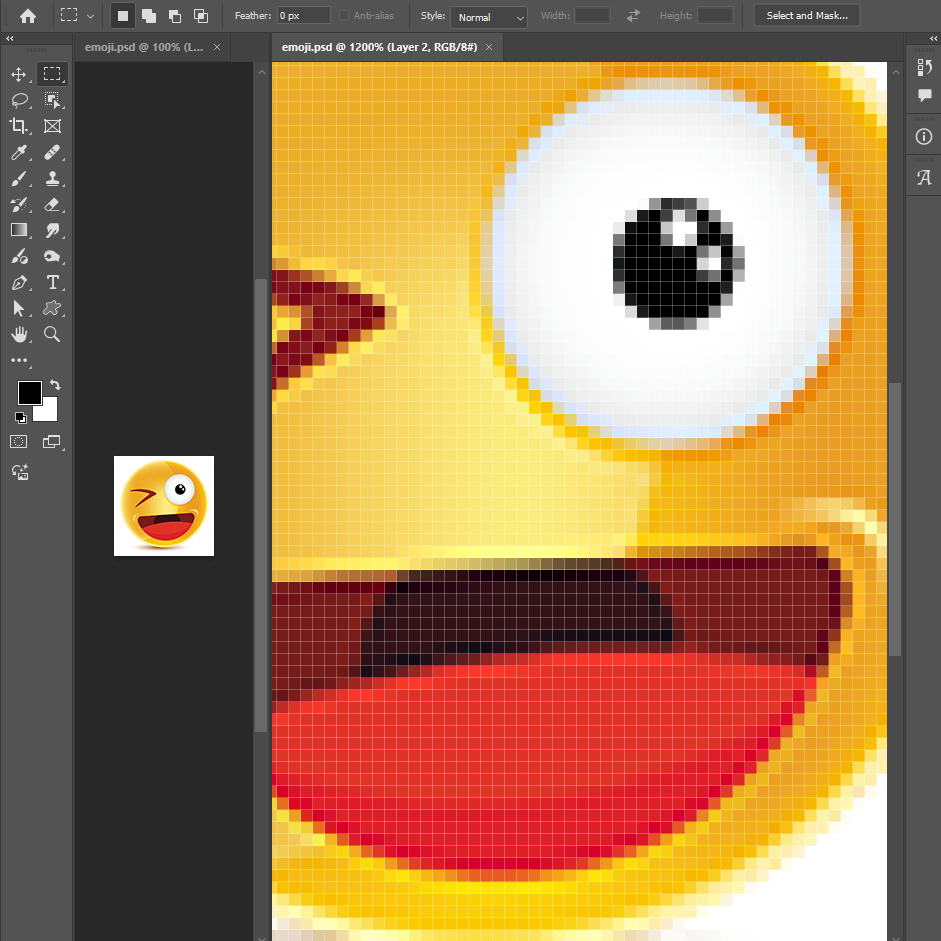Click scroll-up arrow of 100% document
The image size is (941, 941).
[262, 72]
